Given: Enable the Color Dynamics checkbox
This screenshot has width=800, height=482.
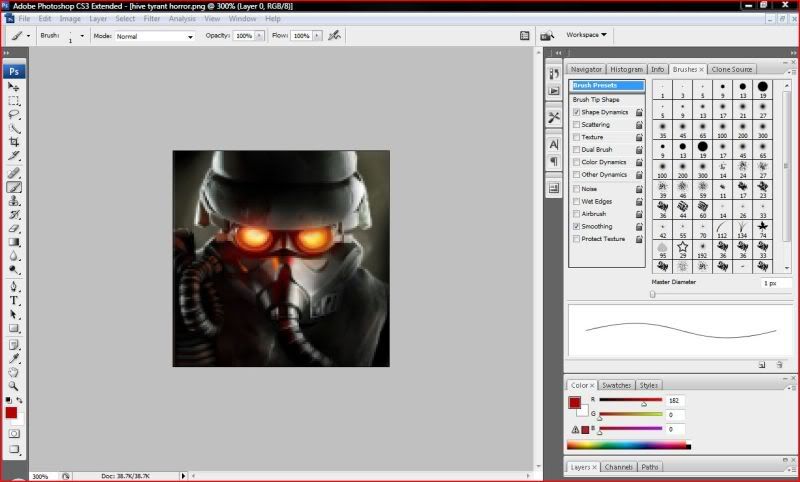Looking at the screenshot, I should [577, 162].
